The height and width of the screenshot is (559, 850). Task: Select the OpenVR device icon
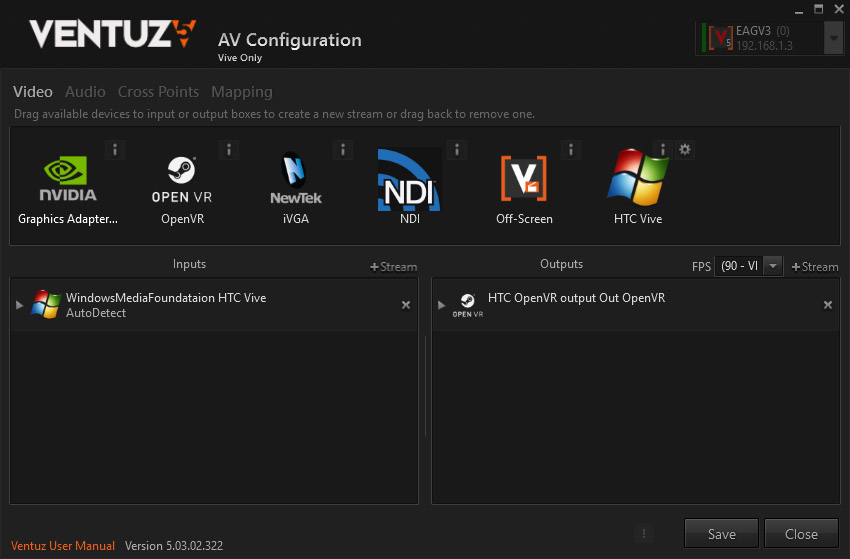(x=181, y=180)
